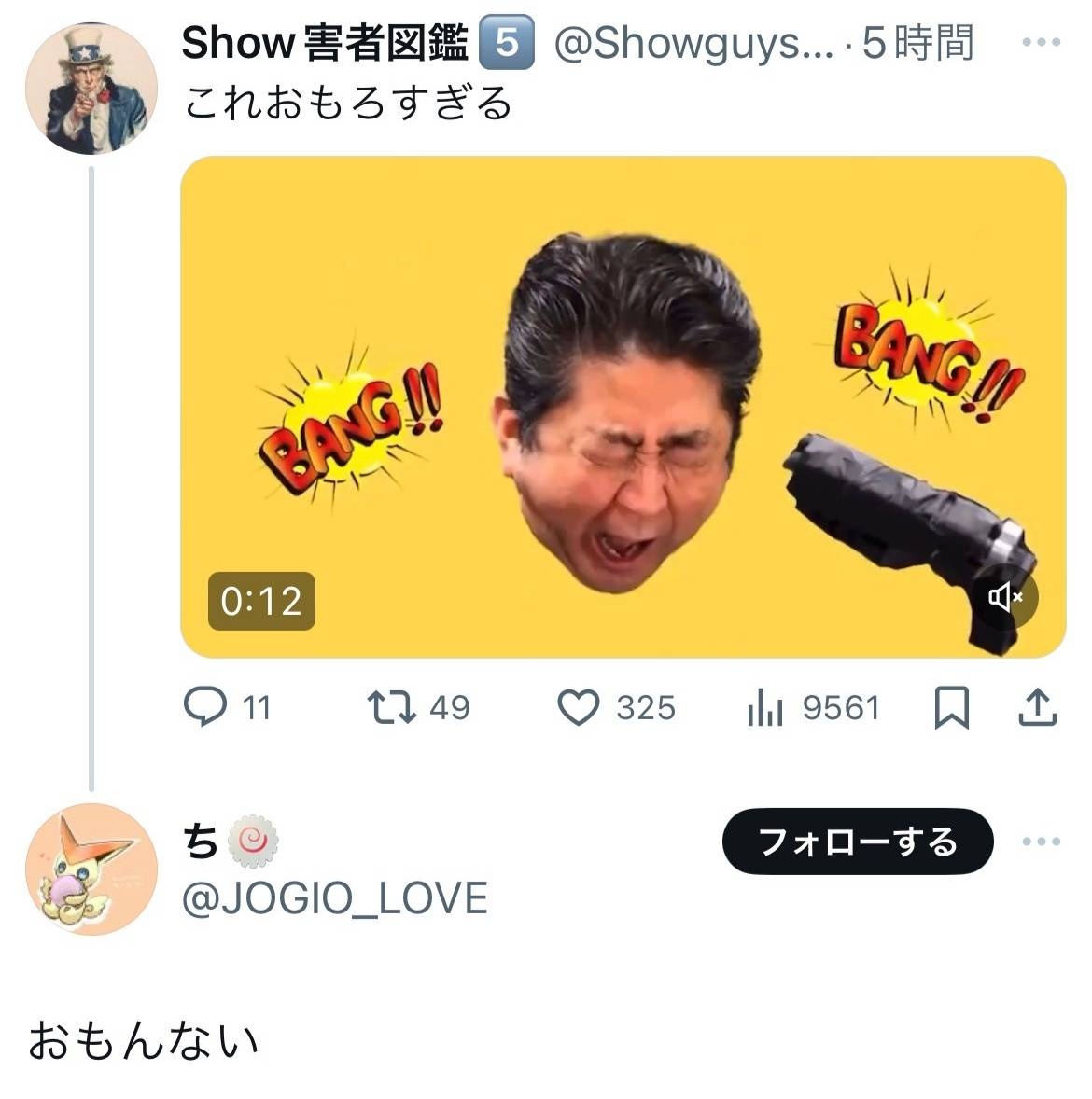Open the Uncle Sam profile avatar

[91, 89]
